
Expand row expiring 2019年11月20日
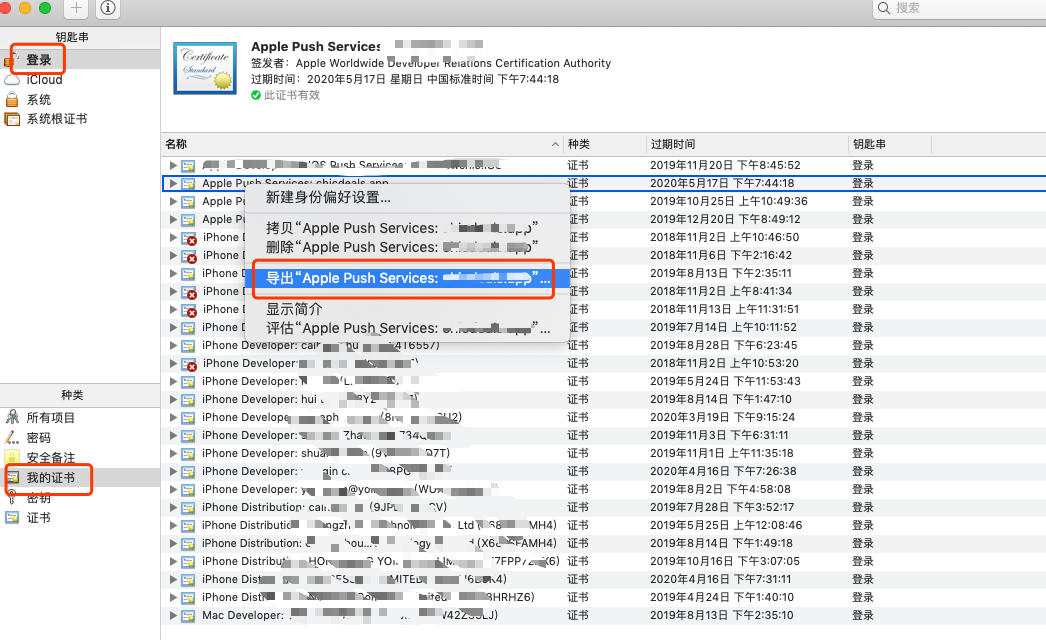(x=173, y=165)
